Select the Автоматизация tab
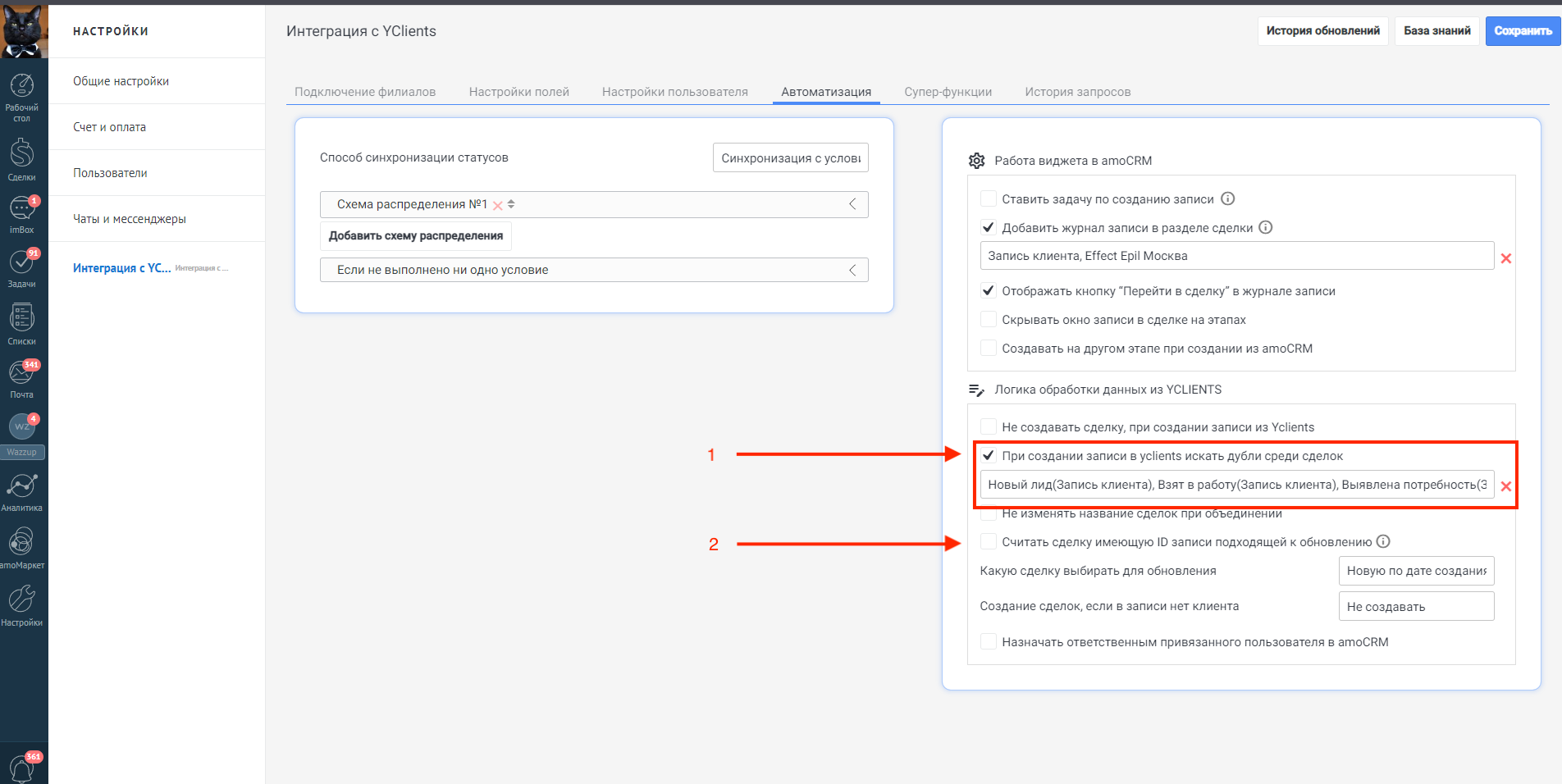The width and height of the screenshot is (1562, 784). pos(826,92)
